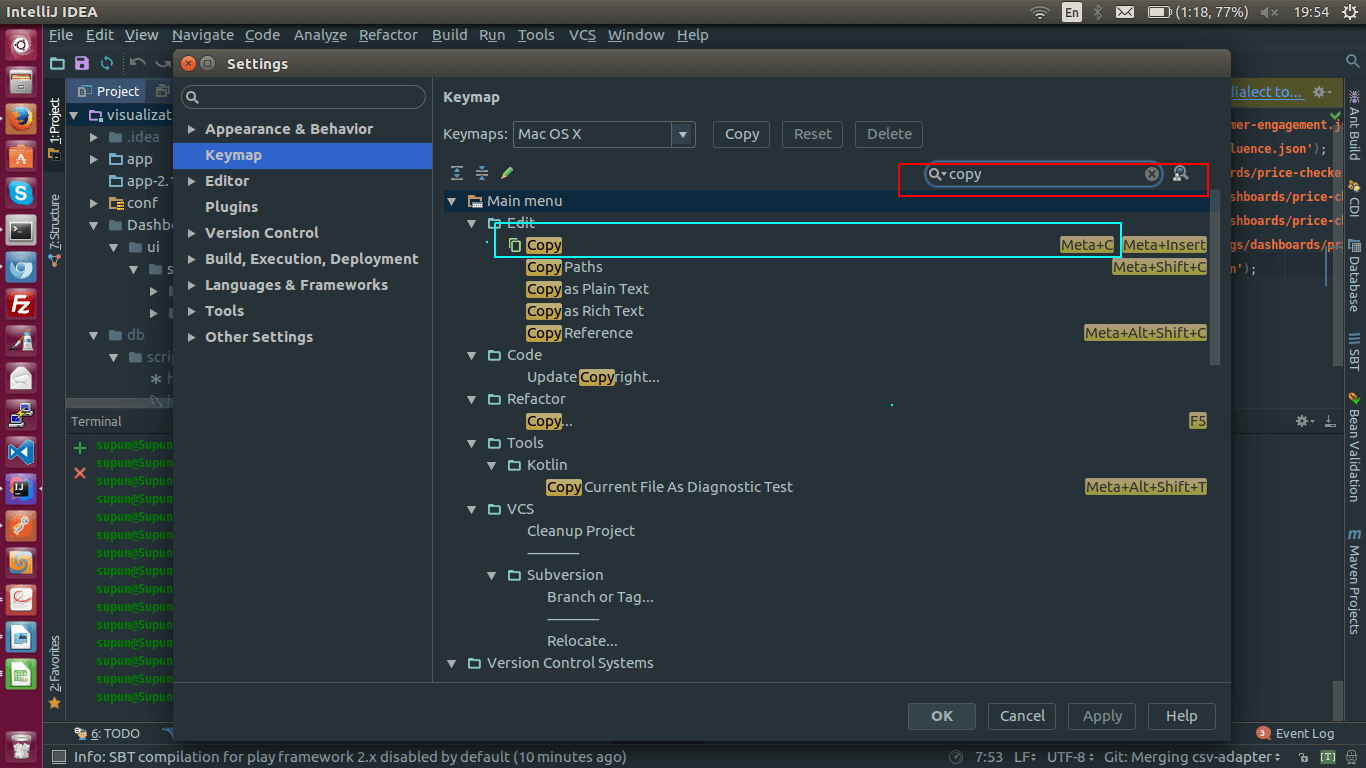The image size is (1366, 768).
Task: Click the keymap list vertical scrollbar
Action: coord(1216,278)
